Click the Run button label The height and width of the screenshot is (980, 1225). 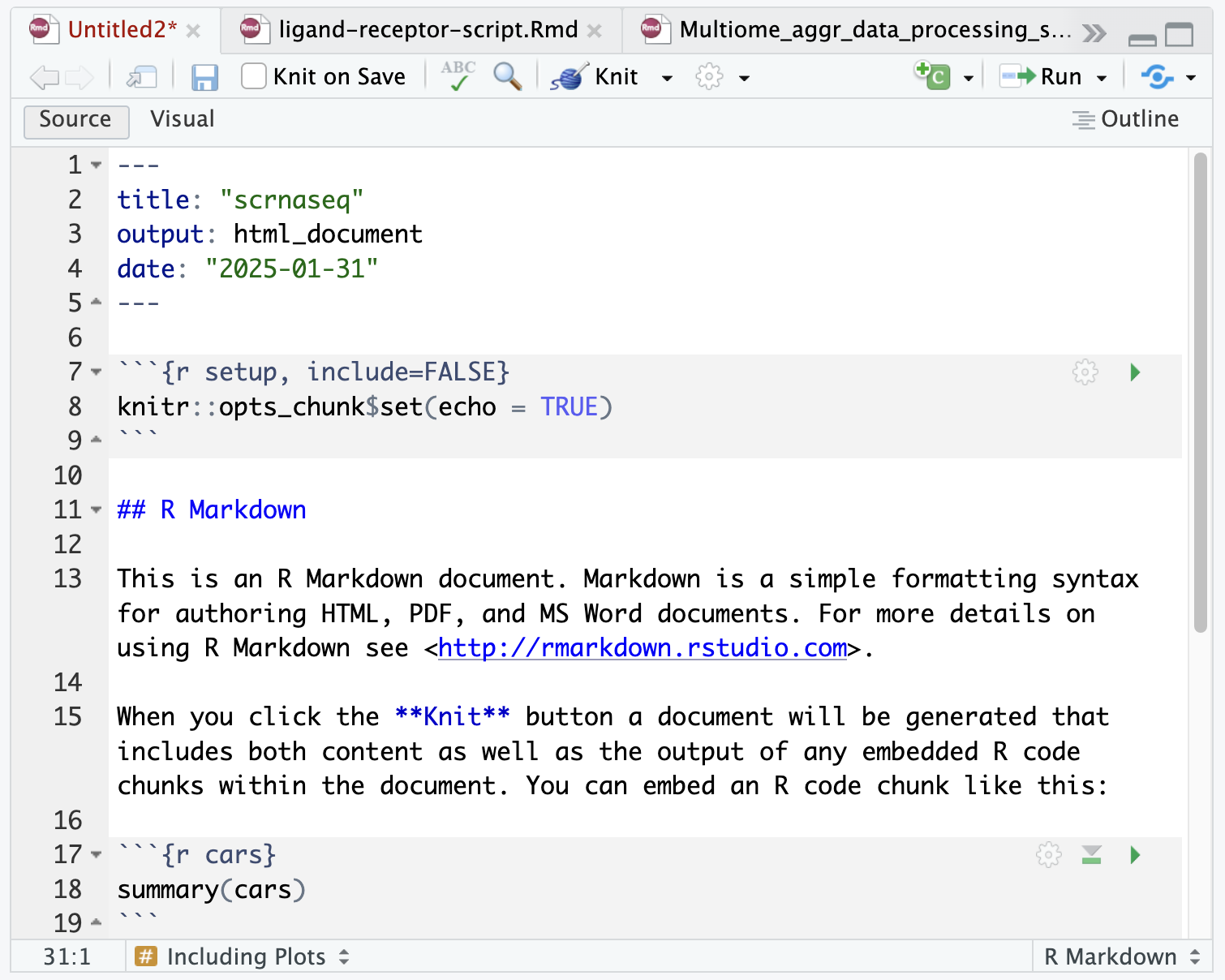click(1061, 77)
